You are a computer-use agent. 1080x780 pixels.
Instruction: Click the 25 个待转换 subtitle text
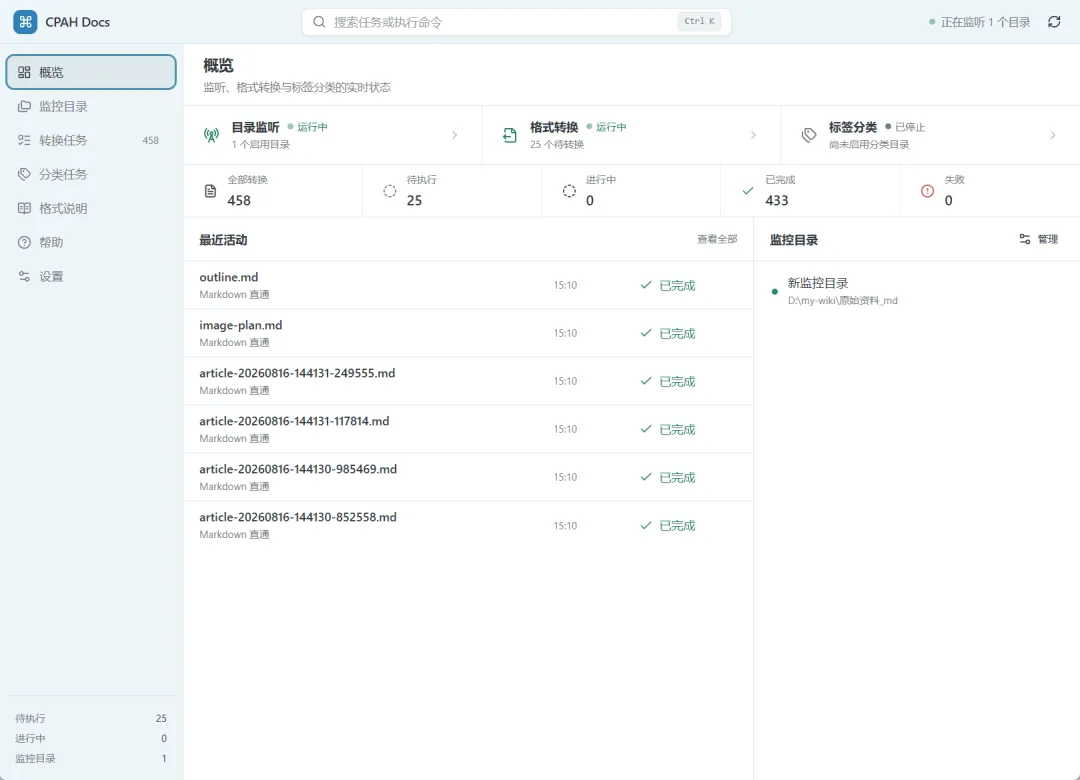(x=557, y=144)
